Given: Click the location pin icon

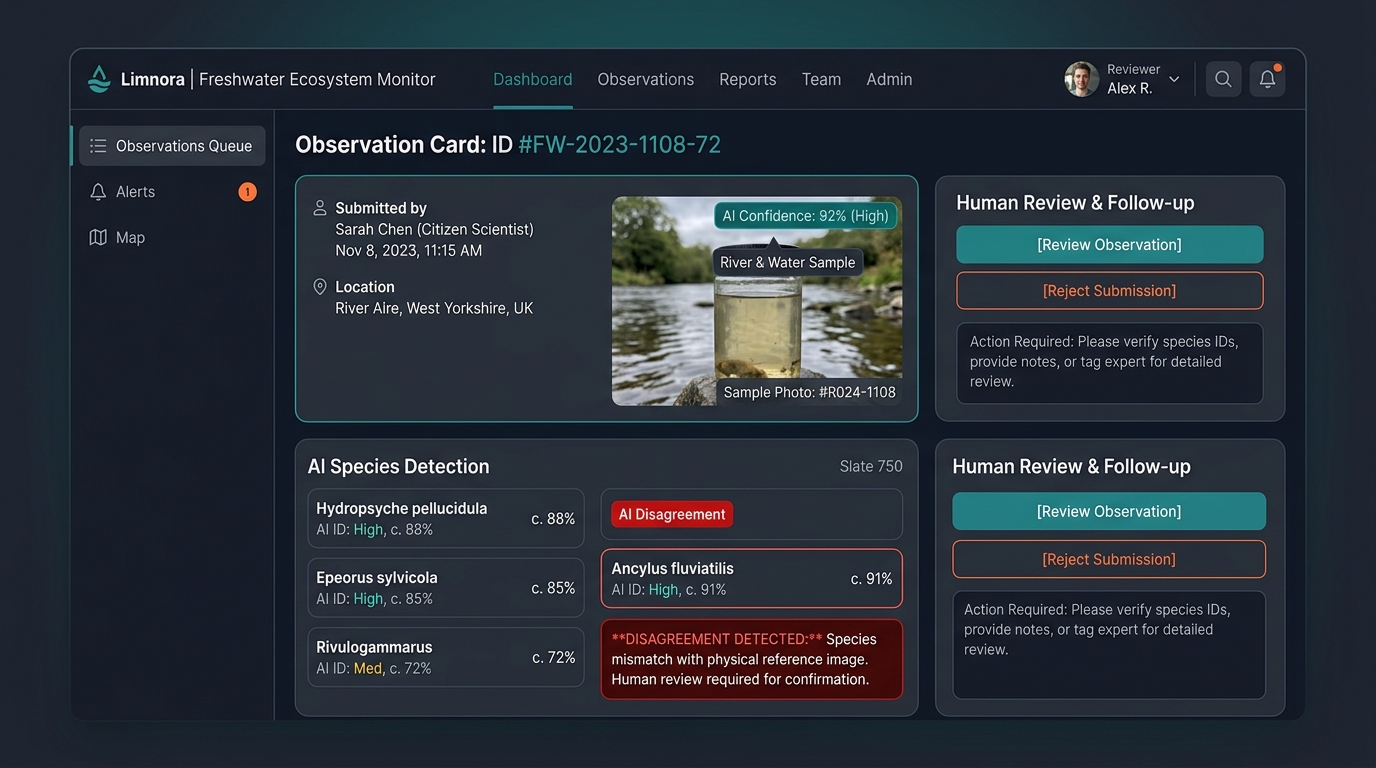Looking at the screenshot, I should point(320,287).
